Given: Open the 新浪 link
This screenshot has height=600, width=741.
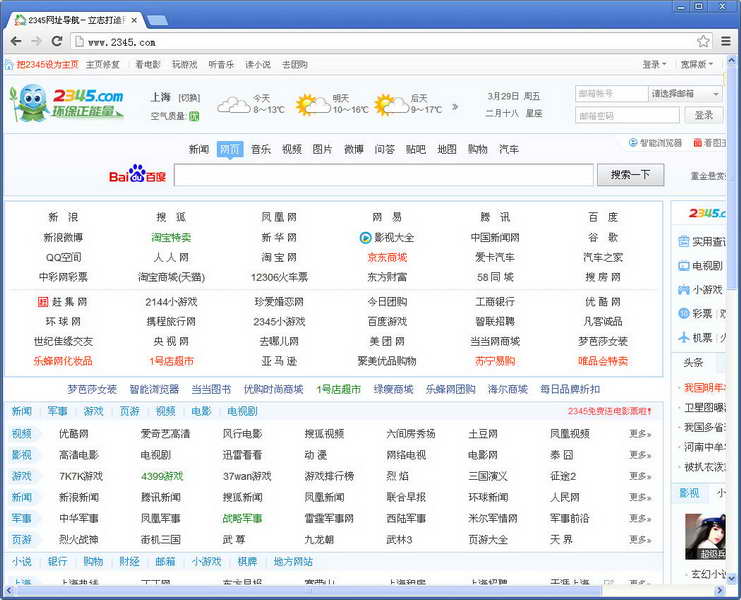Looking at the screenshot, I should [63, 217].
